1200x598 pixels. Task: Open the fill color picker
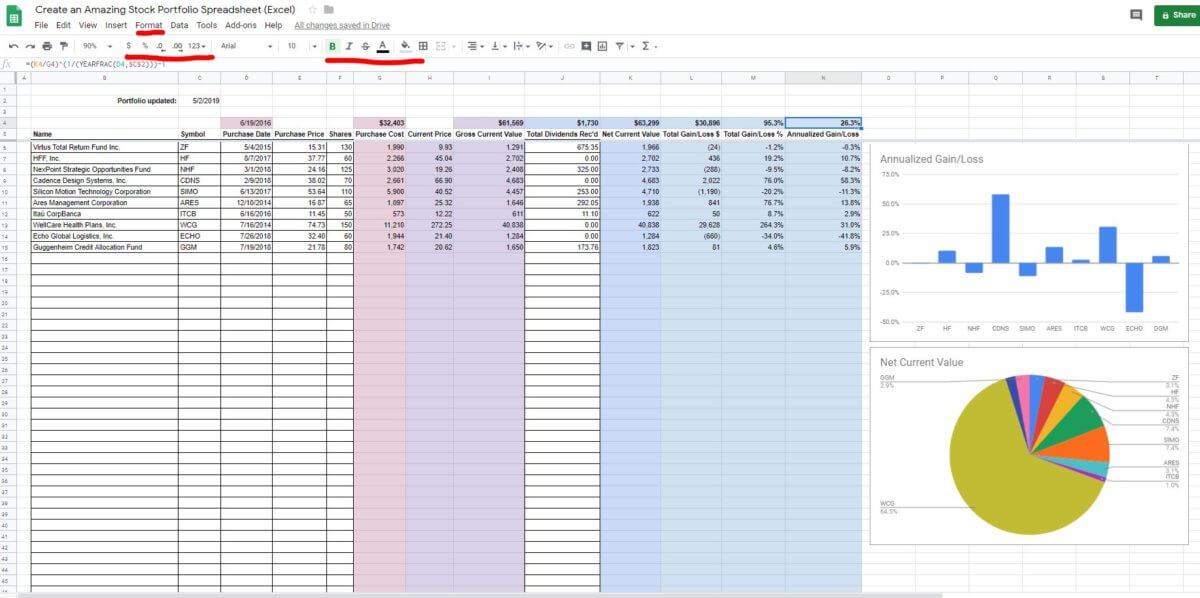click(406, 46)
